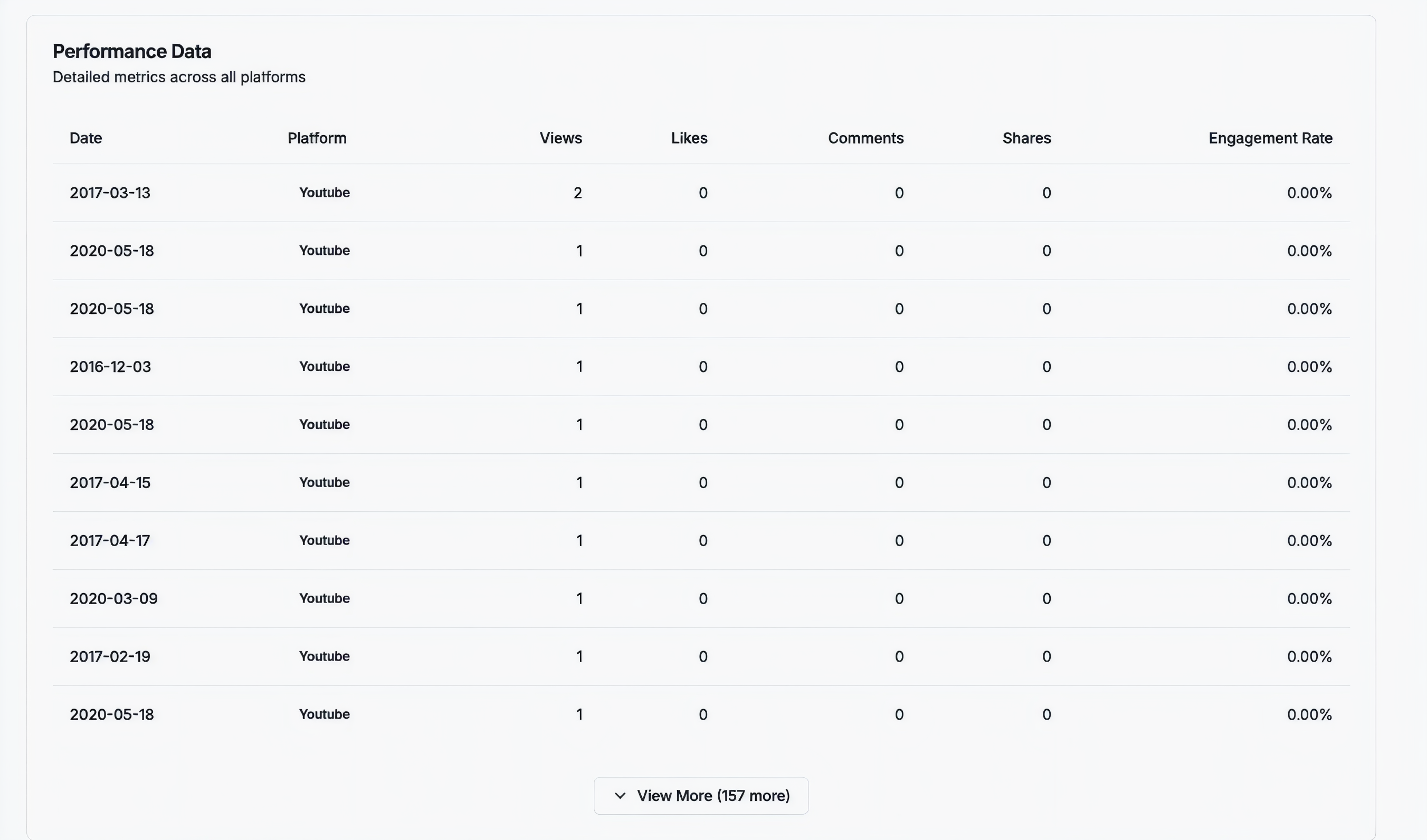Screen dimensions: 1427x840
Task: Click Youtube badge in 2017-02-19 row
Action: [325, 656]
